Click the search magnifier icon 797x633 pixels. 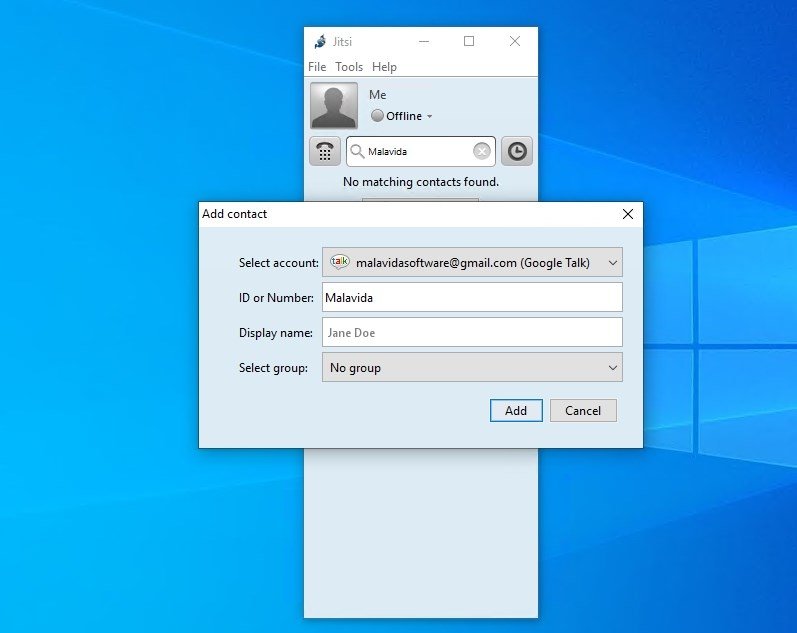click(357, 151)
